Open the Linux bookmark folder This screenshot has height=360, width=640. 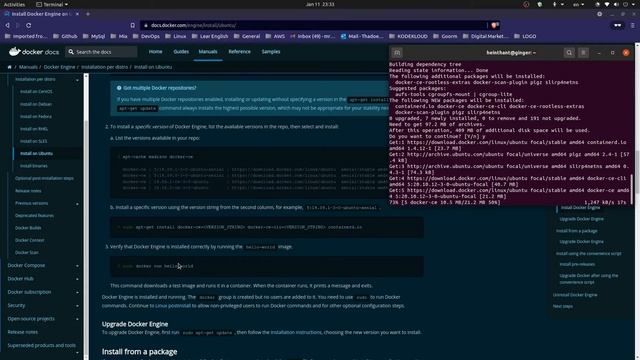click(x=176, y=36)
